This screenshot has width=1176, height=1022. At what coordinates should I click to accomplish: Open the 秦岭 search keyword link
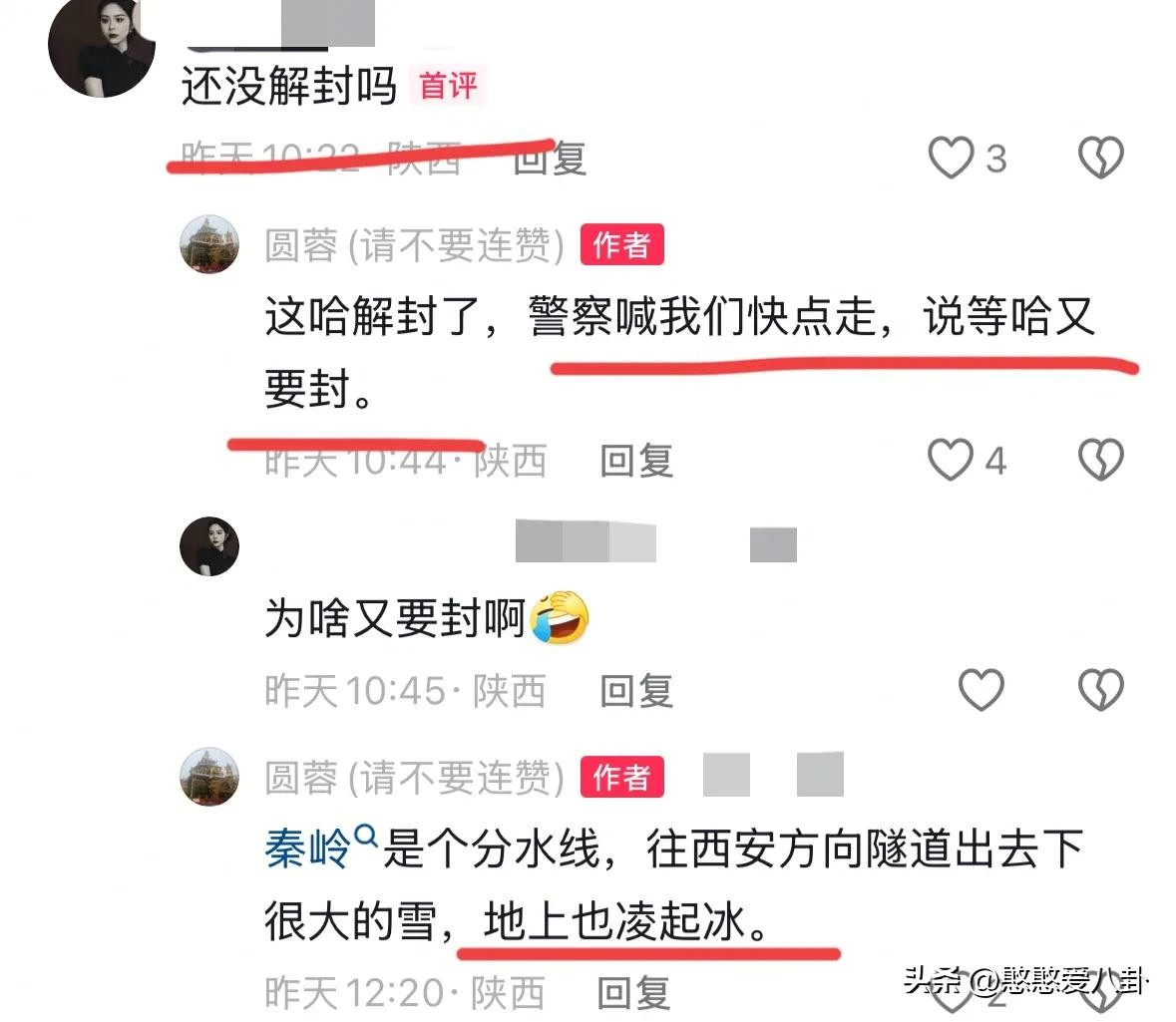tap(307, 849)
